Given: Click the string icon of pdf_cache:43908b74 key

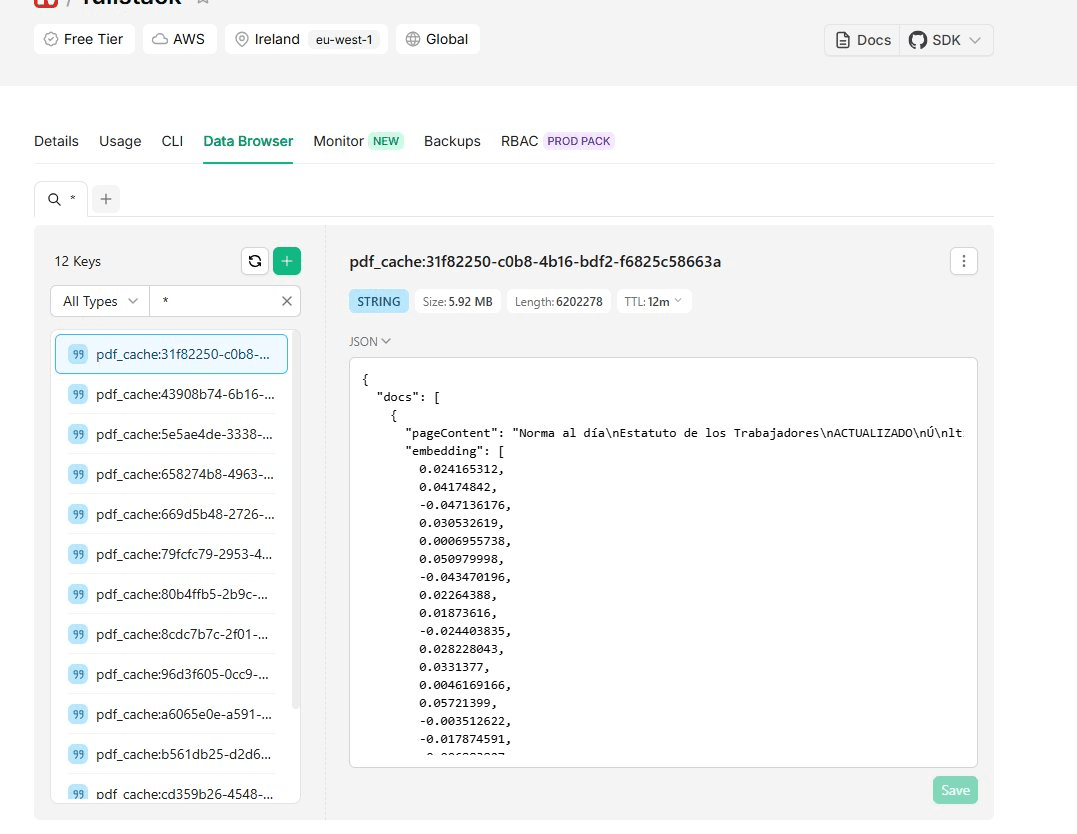Looking at the screenshot, I should (x=78, y=394).
